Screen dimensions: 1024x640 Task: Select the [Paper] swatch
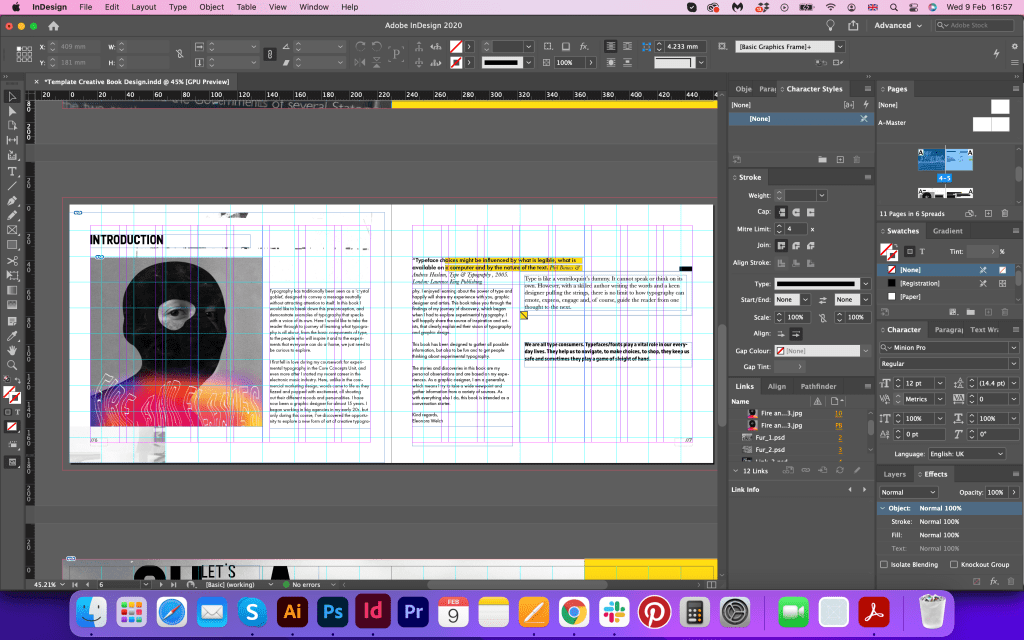tap(910, 297)
